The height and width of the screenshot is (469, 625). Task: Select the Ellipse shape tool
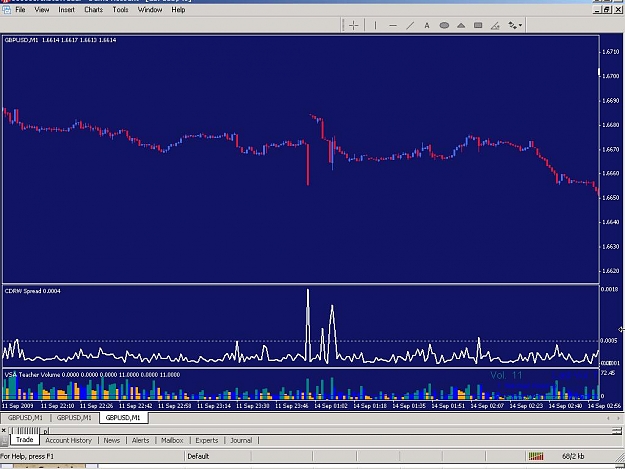click(444, 26)
